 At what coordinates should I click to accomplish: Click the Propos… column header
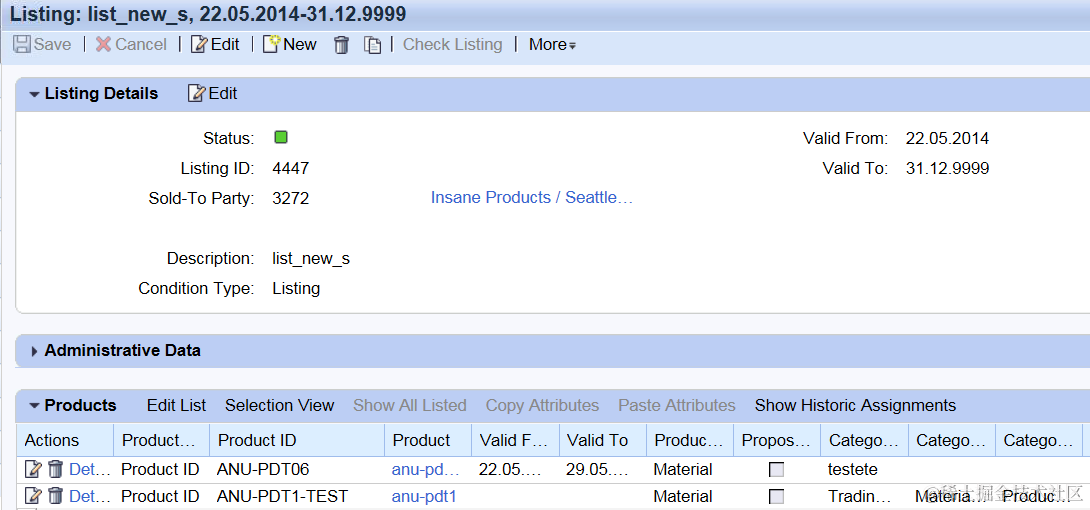coord(776,441)
